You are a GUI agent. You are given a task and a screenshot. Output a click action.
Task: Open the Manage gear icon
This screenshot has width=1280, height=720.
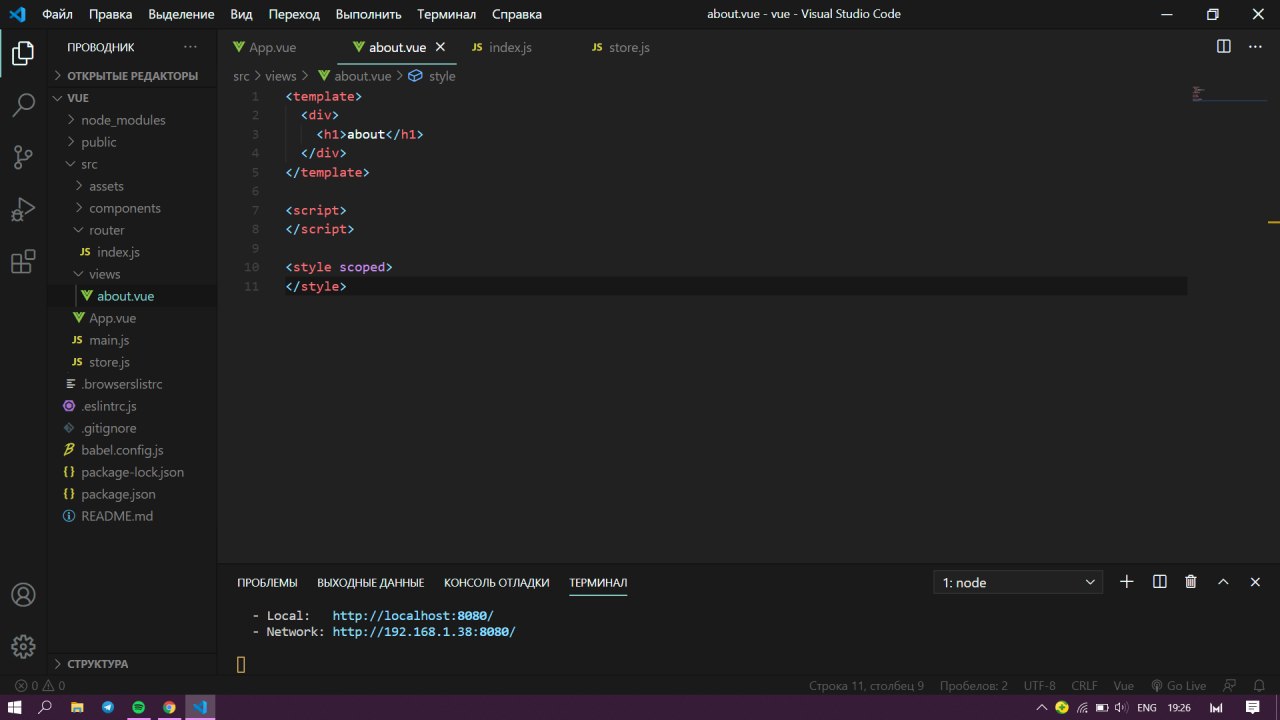(x=23, y=646)
